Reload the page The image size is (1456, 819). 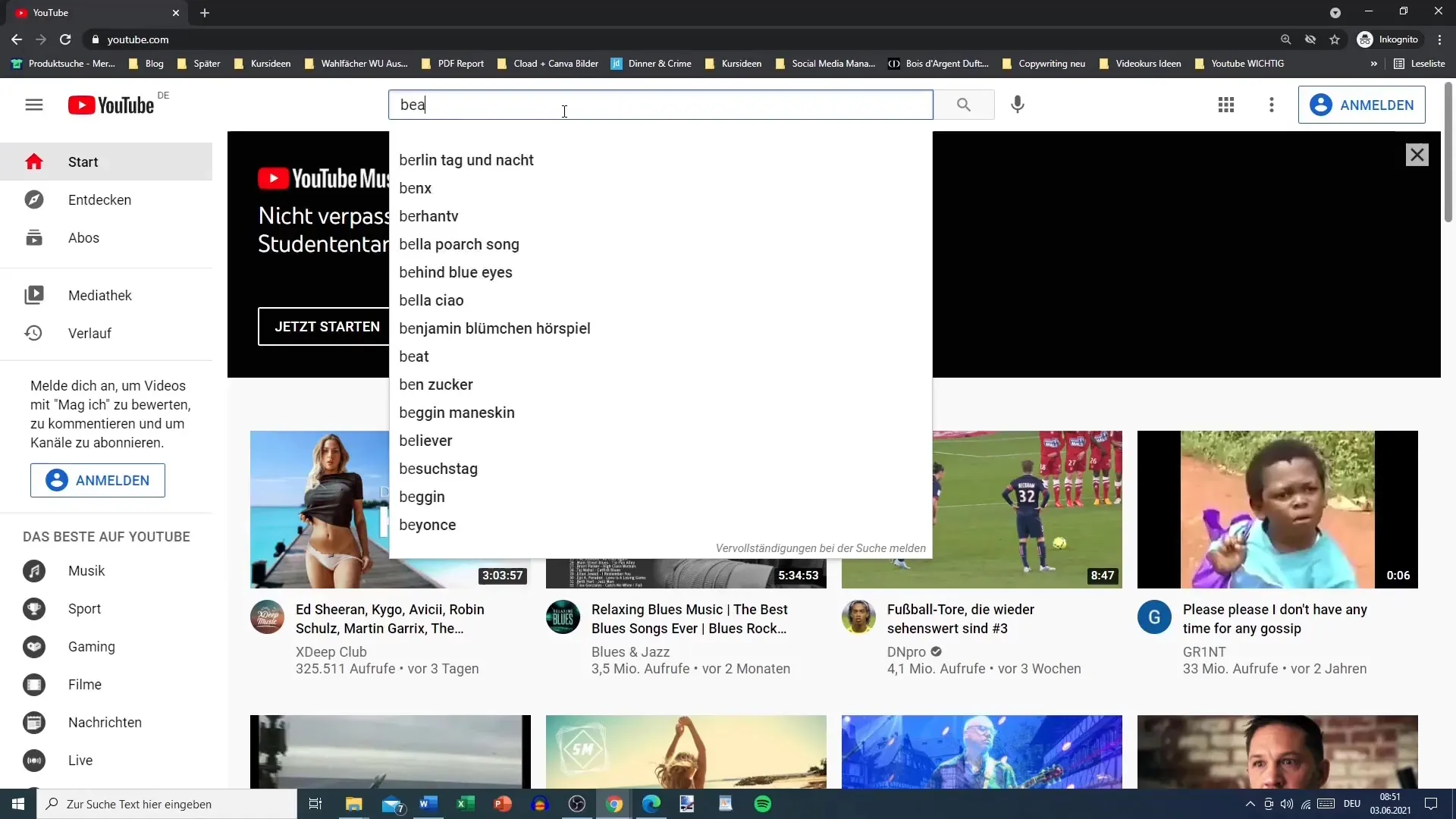click(66, 39)
